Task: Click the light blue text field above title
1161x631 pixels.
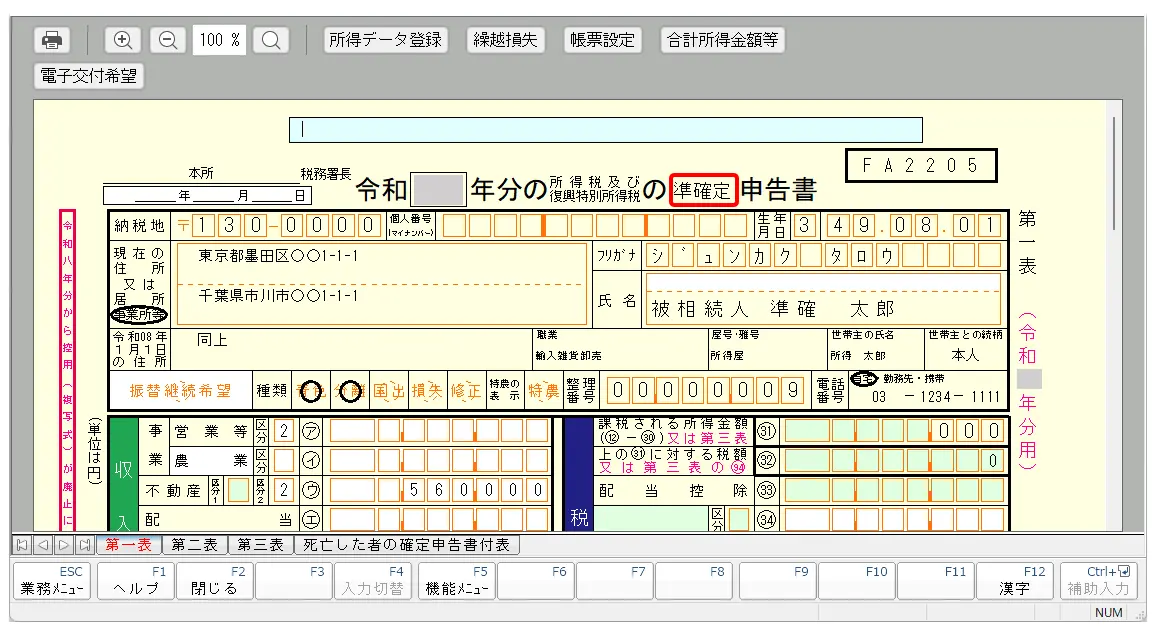Action: [606, 130]
